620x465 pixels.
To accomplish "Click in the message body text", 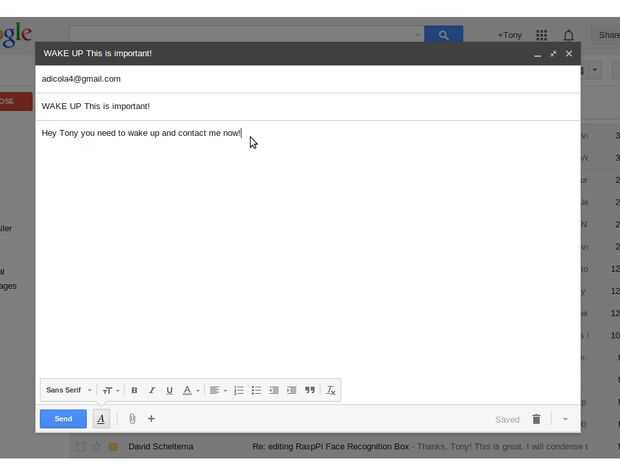I will (141, 133).
